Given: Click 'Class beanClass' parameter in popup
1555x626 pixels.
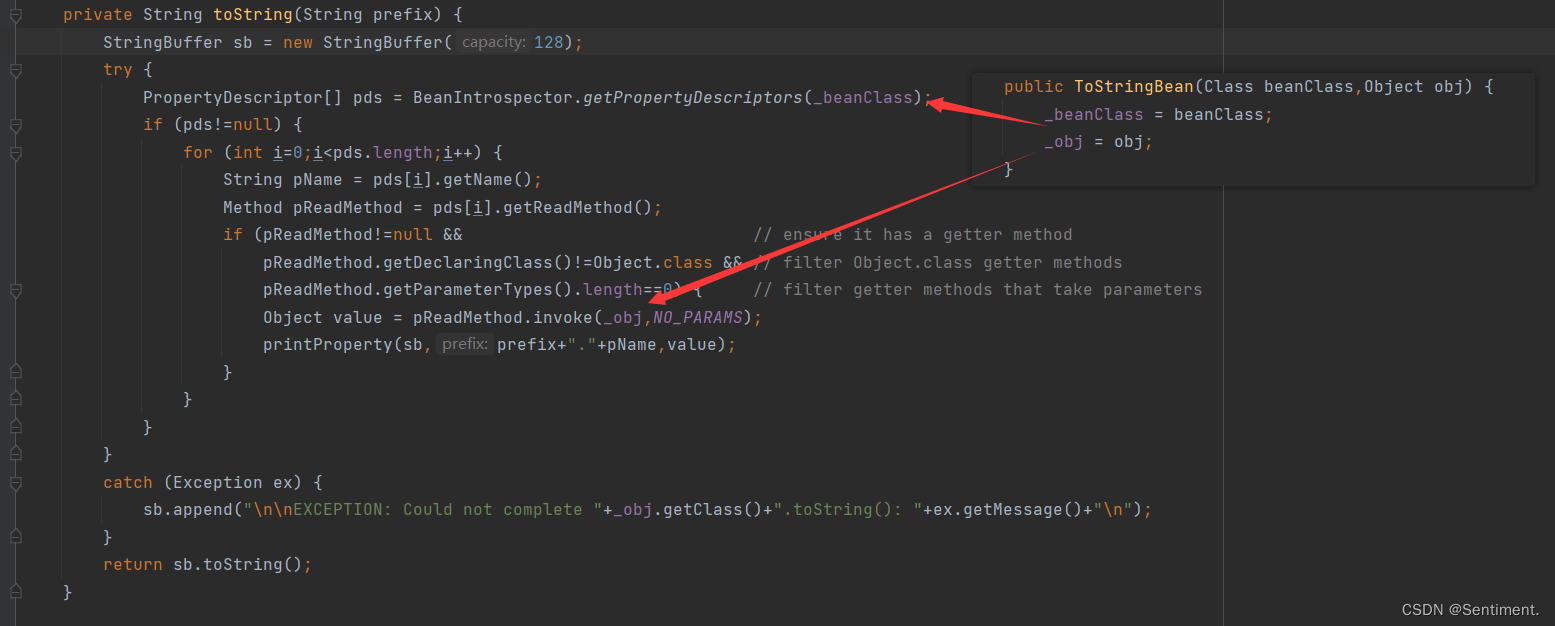Looking at the screenshot, I should coord(1279,86).
